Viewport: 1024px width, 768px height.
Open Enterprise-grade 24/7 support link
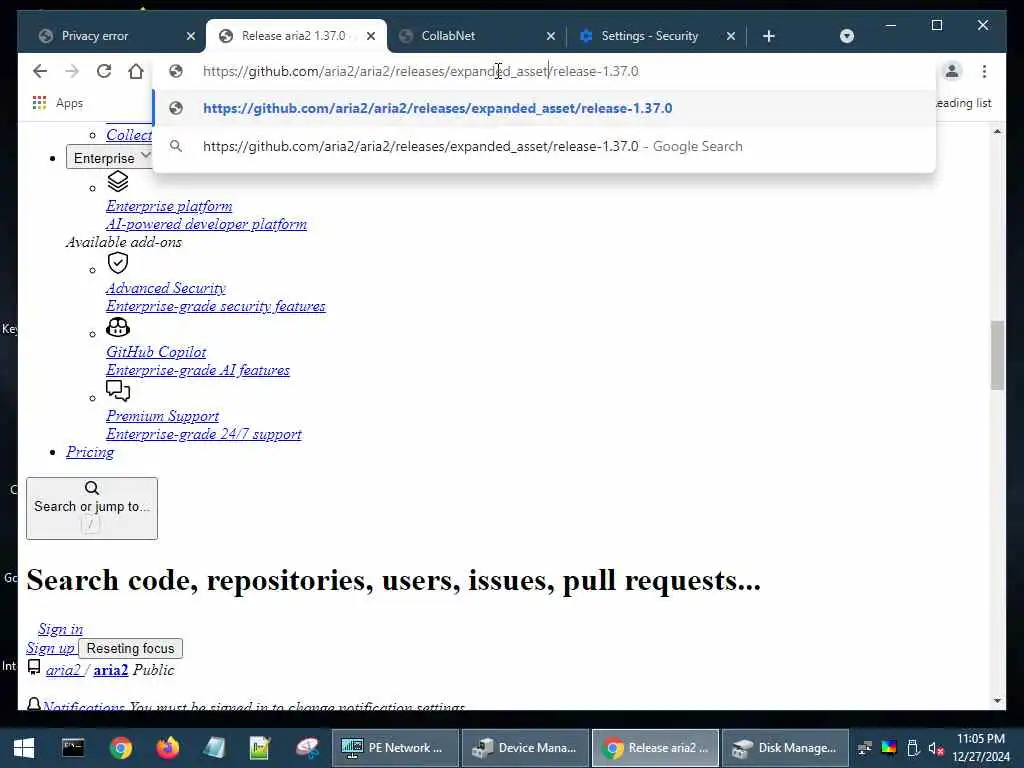tap(204, 434)
